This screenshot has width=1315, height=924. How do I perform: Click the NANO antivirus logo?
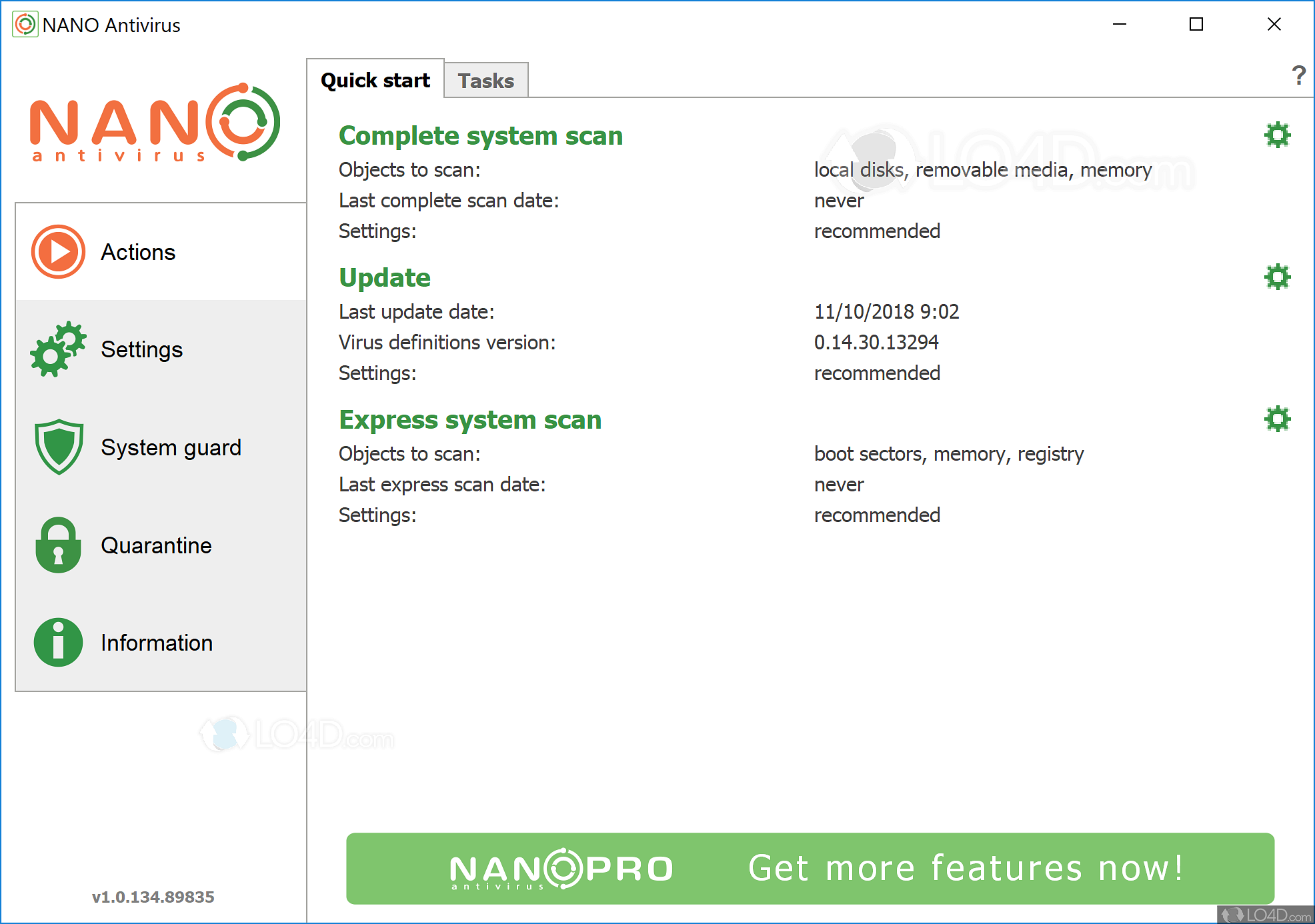tap(155, 123)
